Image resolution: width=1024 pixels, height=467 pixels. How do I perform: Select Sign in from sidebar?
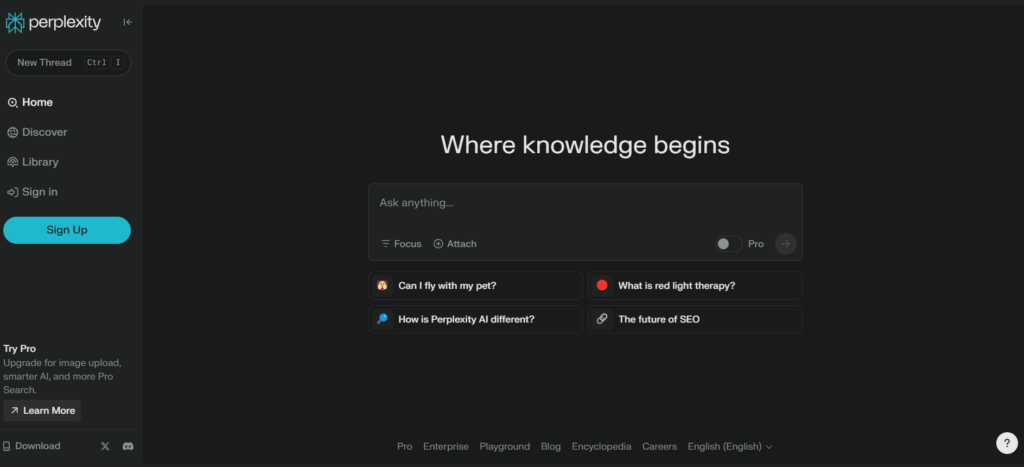(33, 192)
